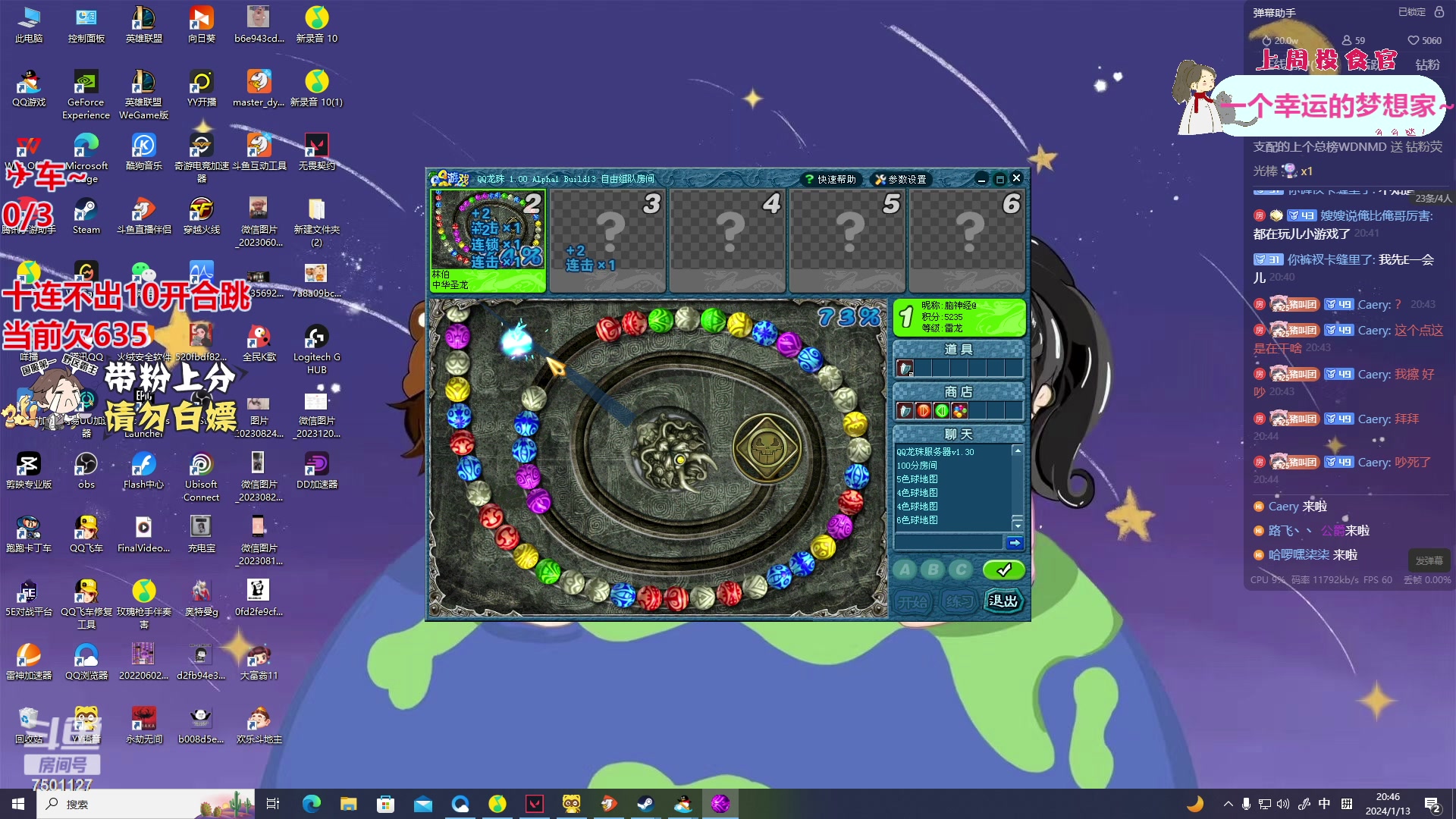Open 快速帮助 in the QQ龙珠 title bar
The width and height of the screenshot is (1456, 819).
[x=830, y=179]
